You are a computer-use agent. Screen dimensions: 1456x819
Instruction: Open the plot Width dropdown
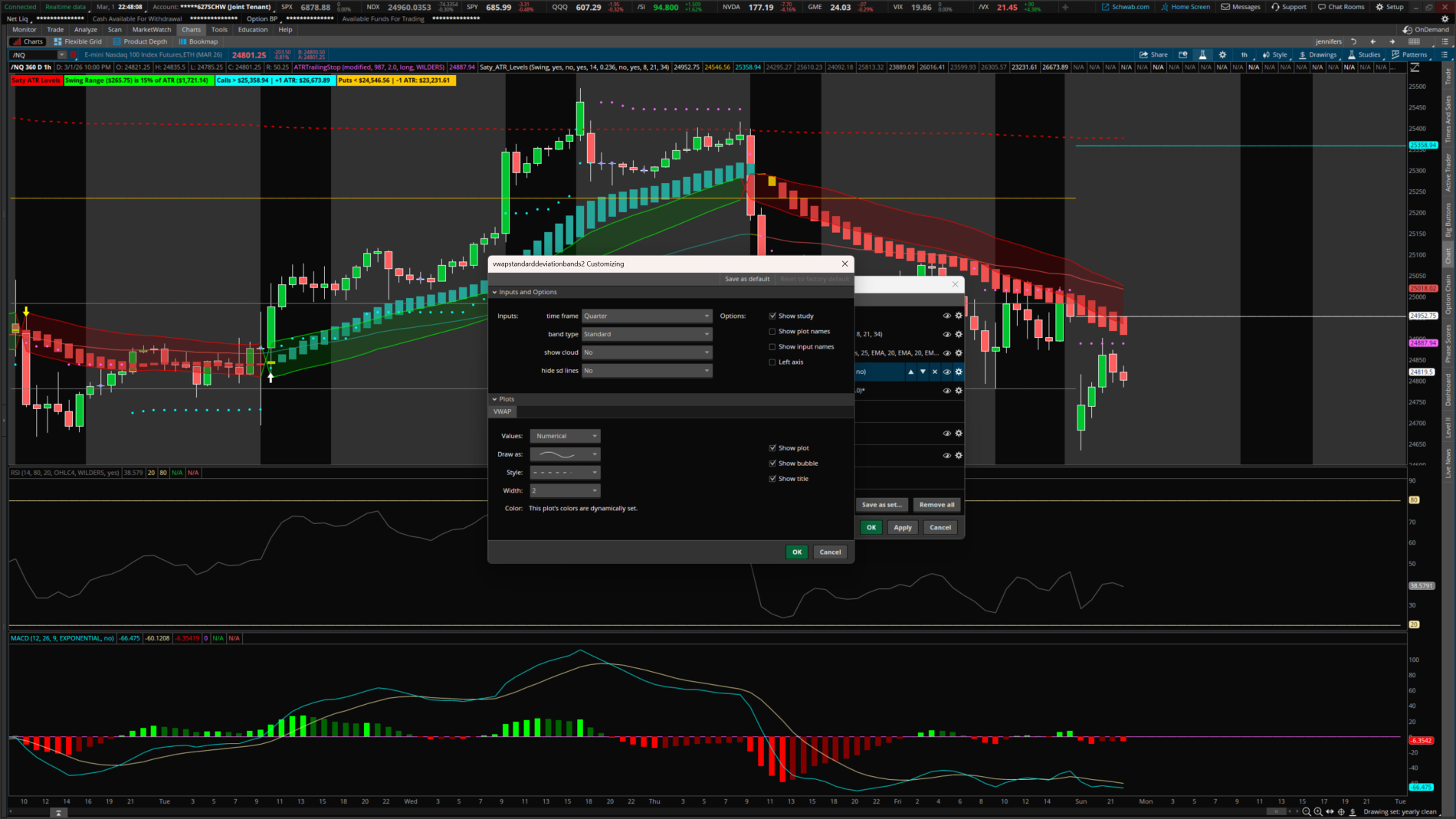pyautogui.click(x=565, y=491)
